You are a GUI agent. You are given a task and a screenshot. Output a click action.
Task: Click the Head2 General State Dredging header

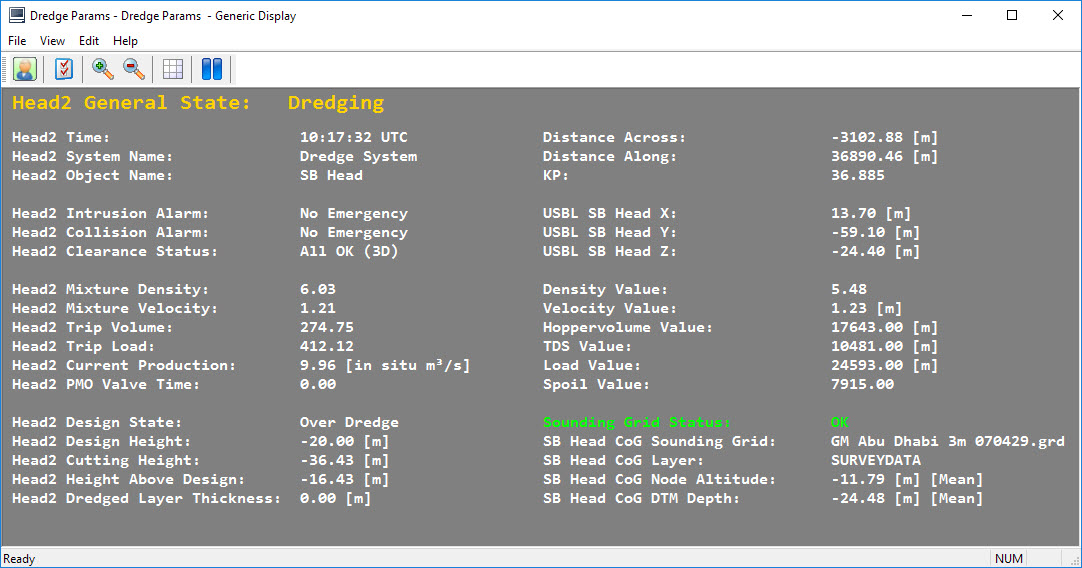[x=198, y=103]
